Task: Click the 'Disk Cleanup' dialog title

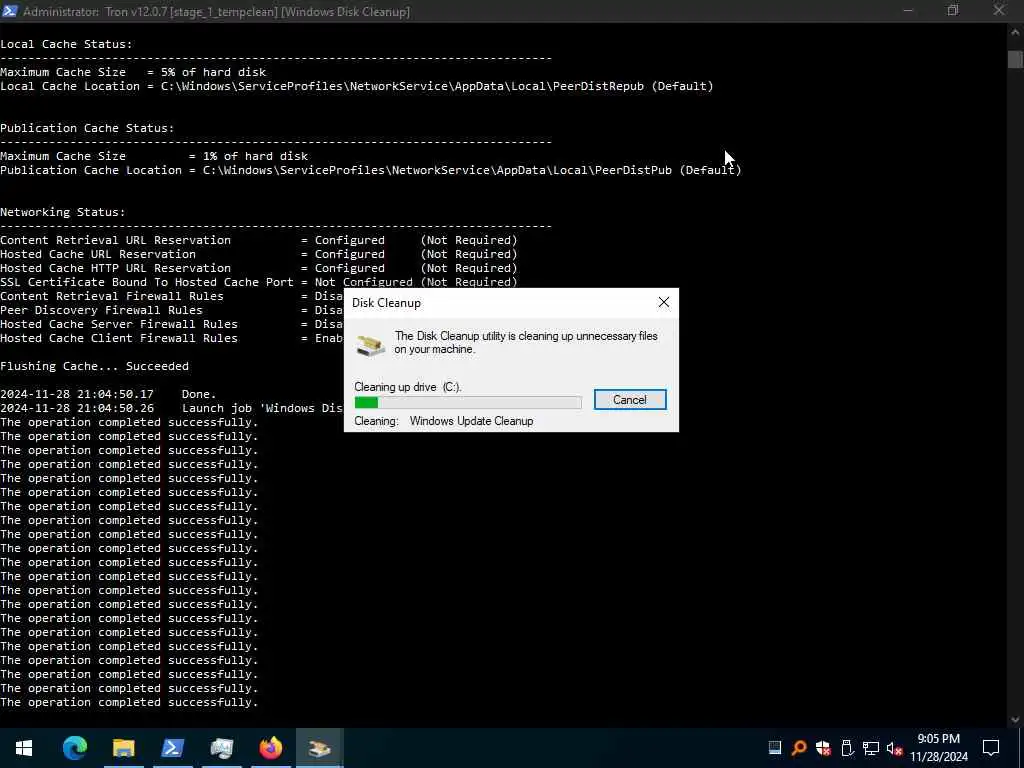Action: point(386,303)
